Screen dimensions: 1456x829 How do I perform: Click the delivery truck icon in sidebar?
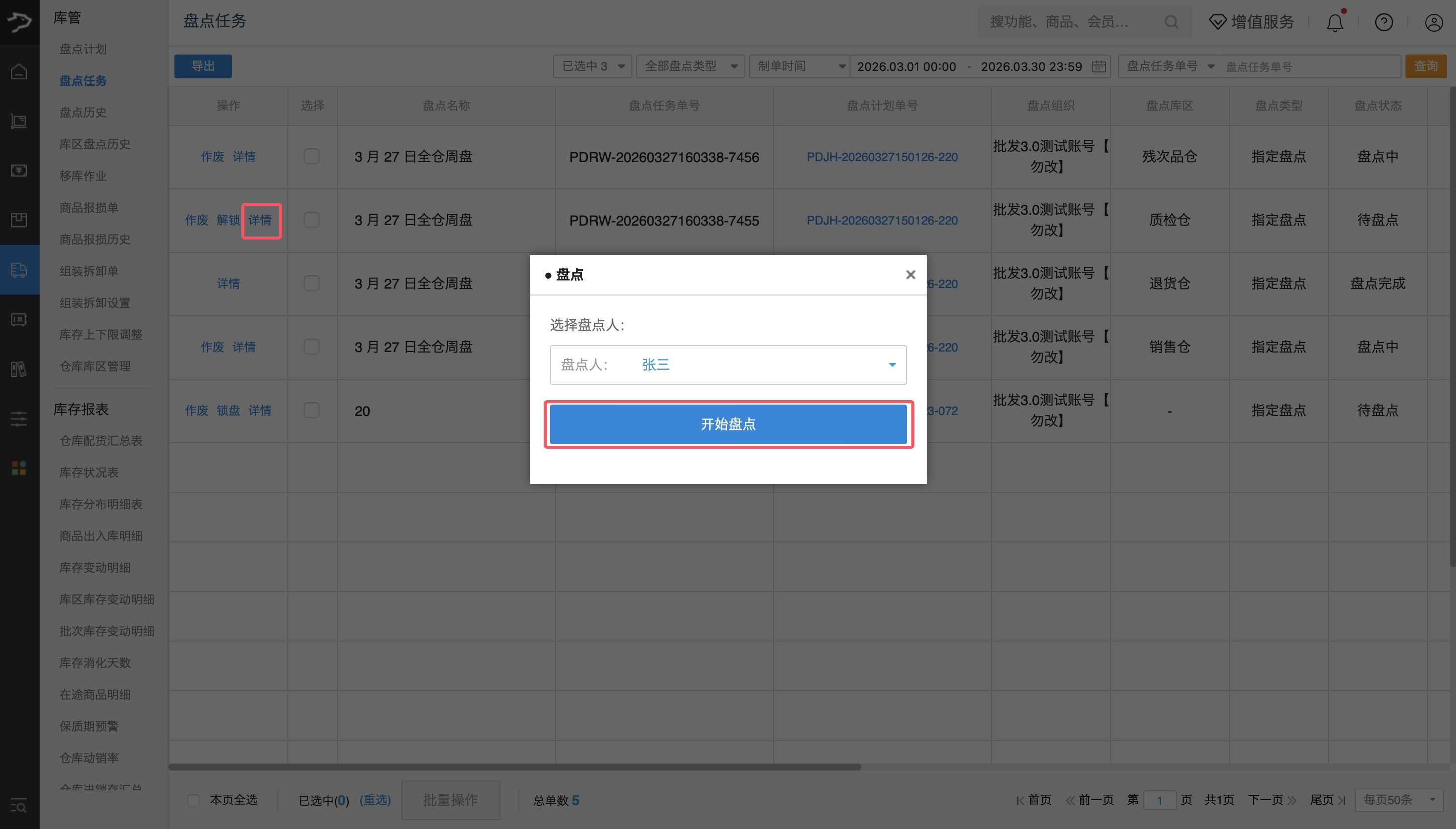click(x=19, y=270)
